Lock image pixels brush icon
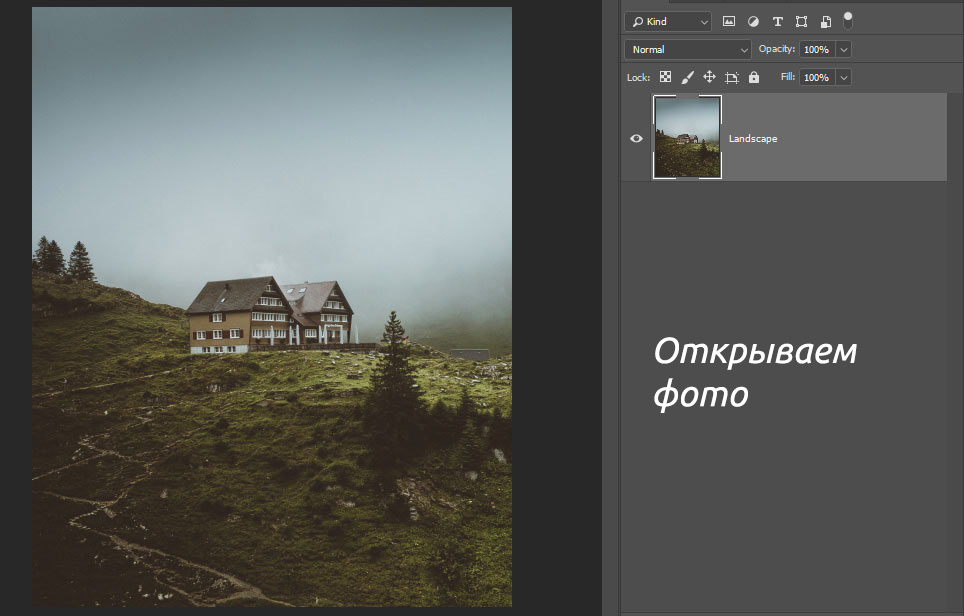Image resolution: width=964 pixels, height=616 pixels. click(x=687, y=77)
